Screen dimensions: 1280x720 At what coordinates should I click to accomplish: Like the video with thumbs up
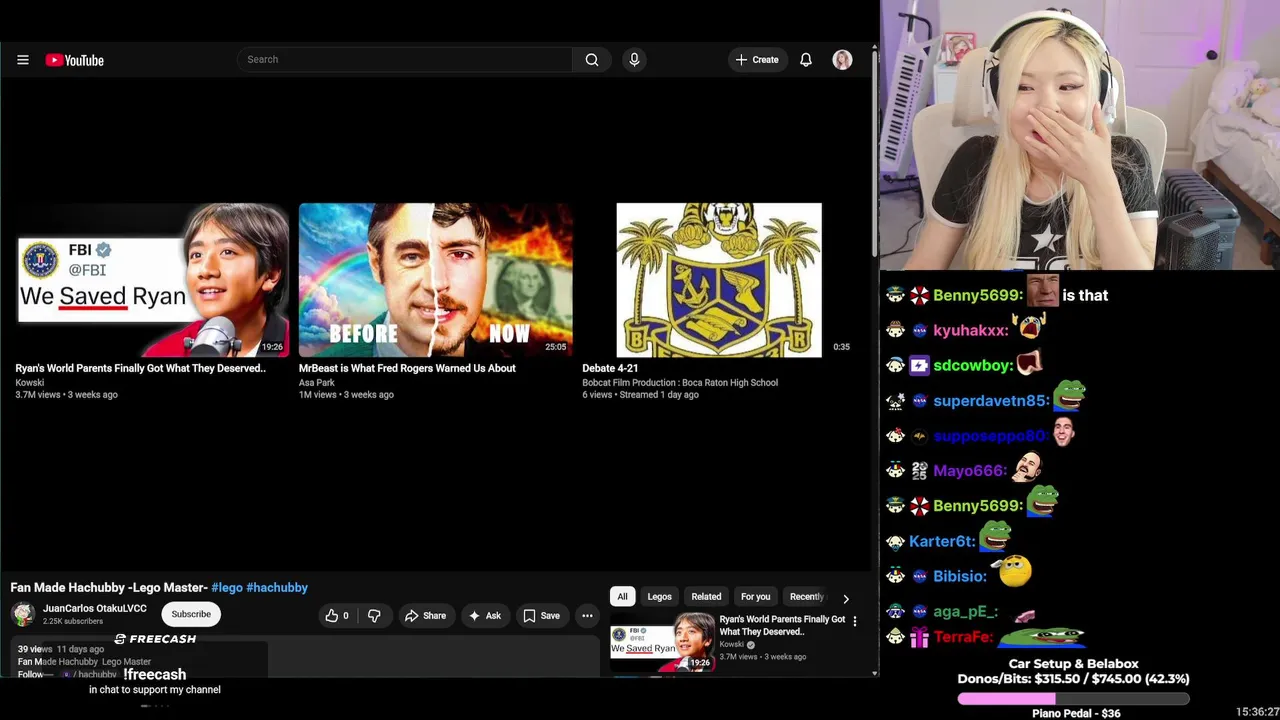(x=336, y=616)
